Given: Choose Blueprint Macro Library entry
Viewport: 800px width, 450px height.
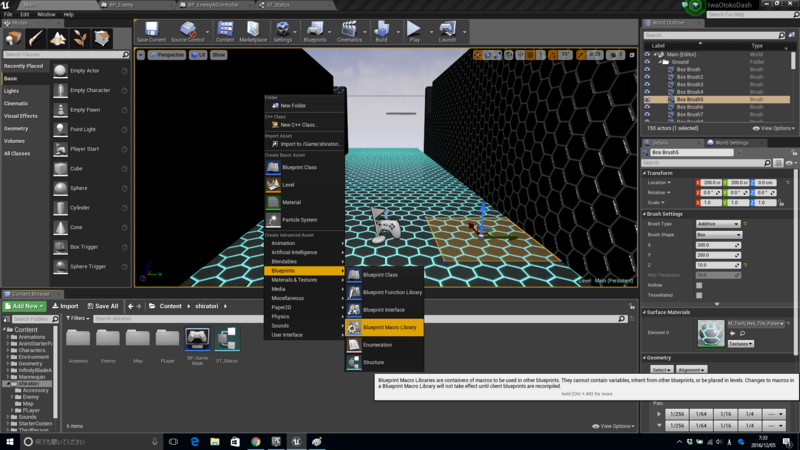Looking at the screenshot, I should [385, 328].
